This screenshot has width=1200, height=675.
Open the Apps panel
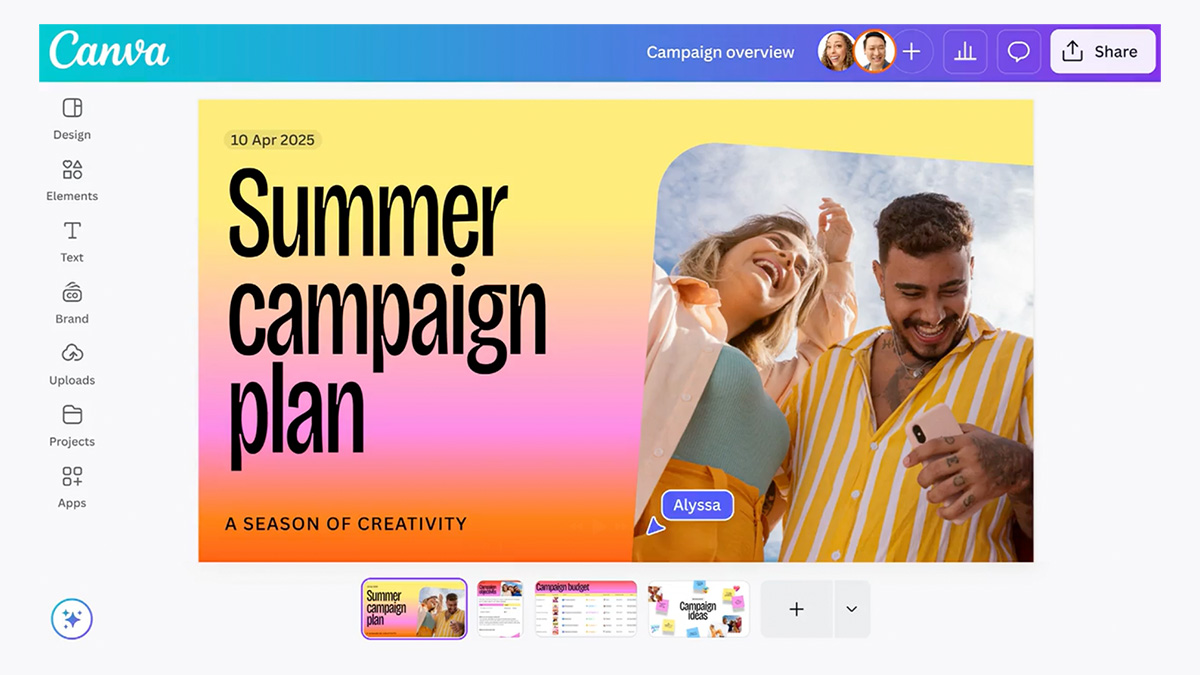pyautogui.click(x=72, y=488)
